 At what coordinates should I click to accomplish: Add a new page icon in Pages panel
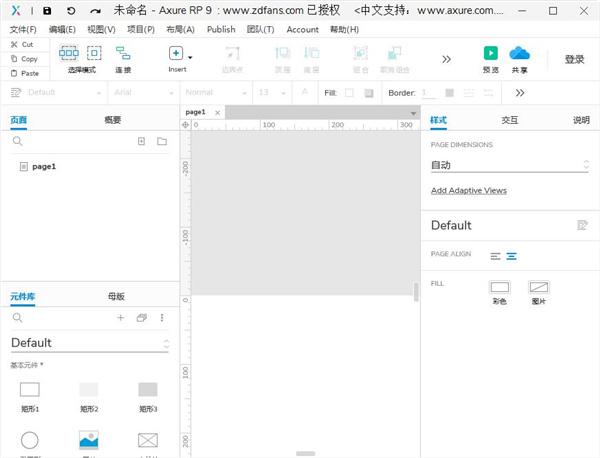[141, 142]
